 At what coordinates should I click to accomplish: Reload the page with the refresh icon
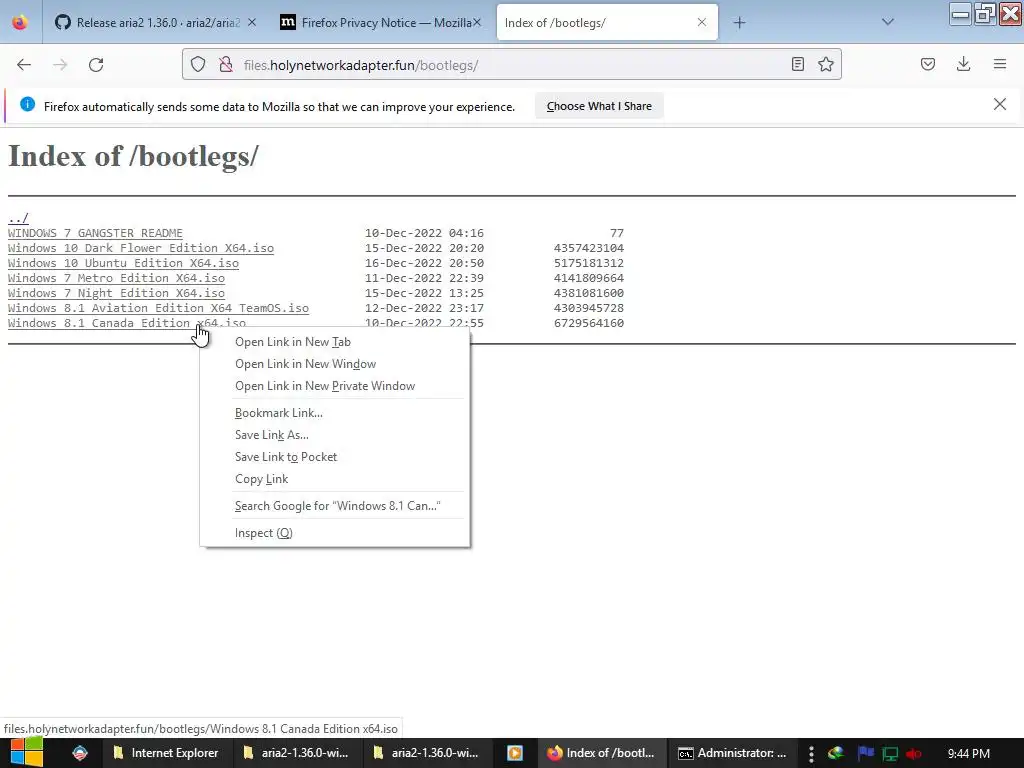coord(96,65)
